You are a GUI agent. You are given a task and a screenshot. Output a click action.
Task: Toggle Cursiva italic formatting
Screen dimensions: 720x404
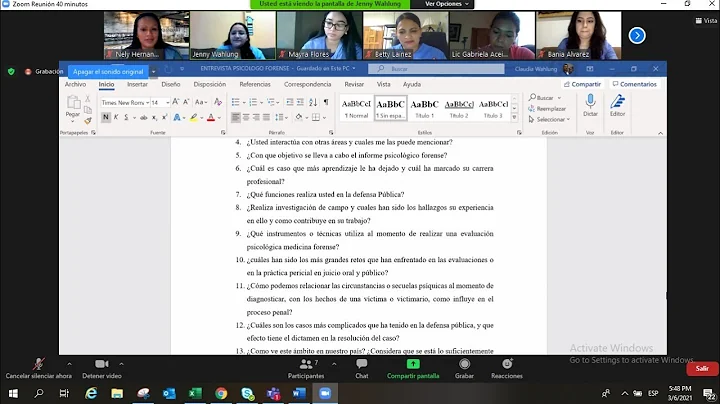coord(116,118)
